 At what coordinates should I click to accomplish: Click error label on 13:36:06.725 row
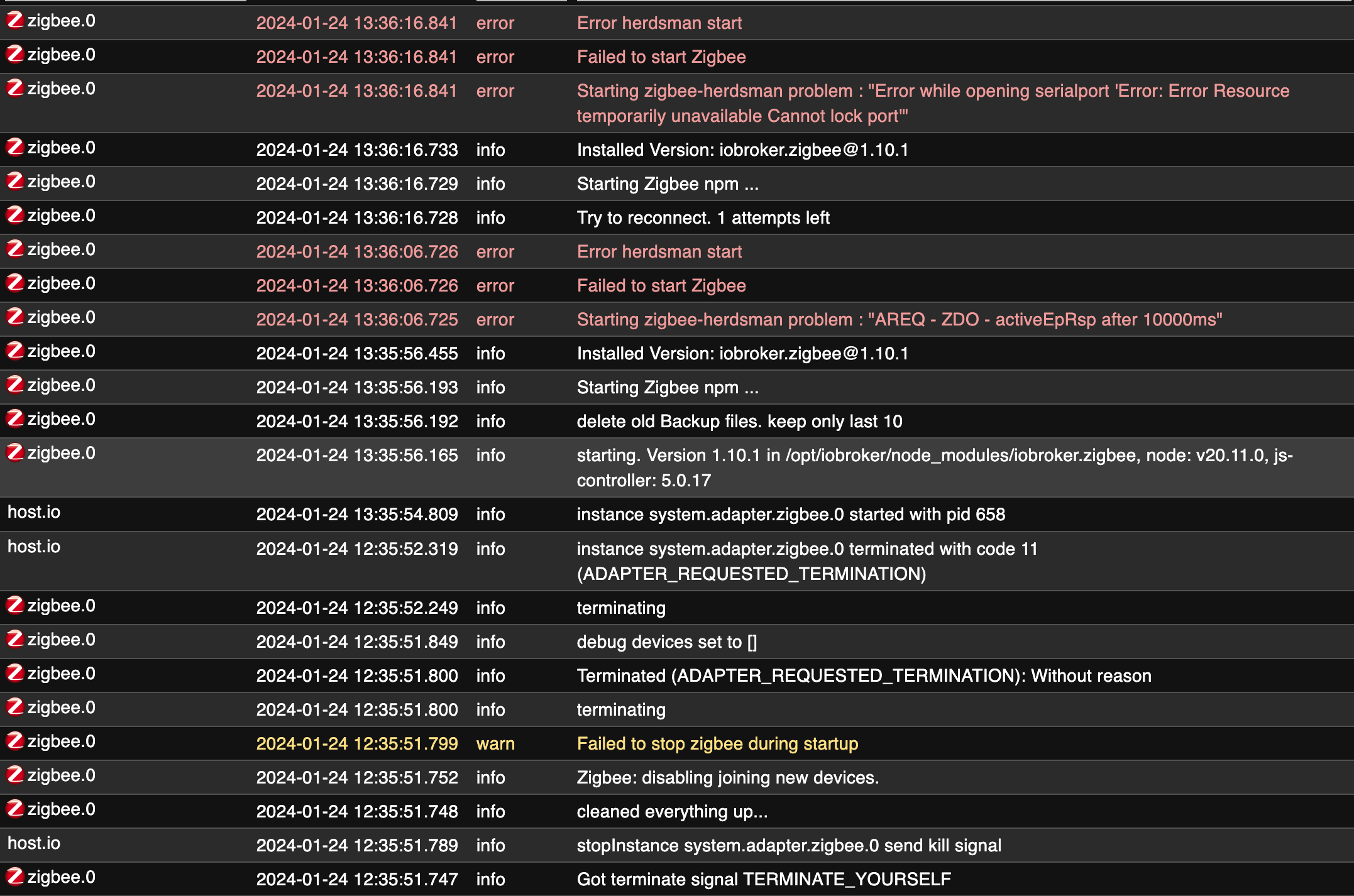[495, 320]
